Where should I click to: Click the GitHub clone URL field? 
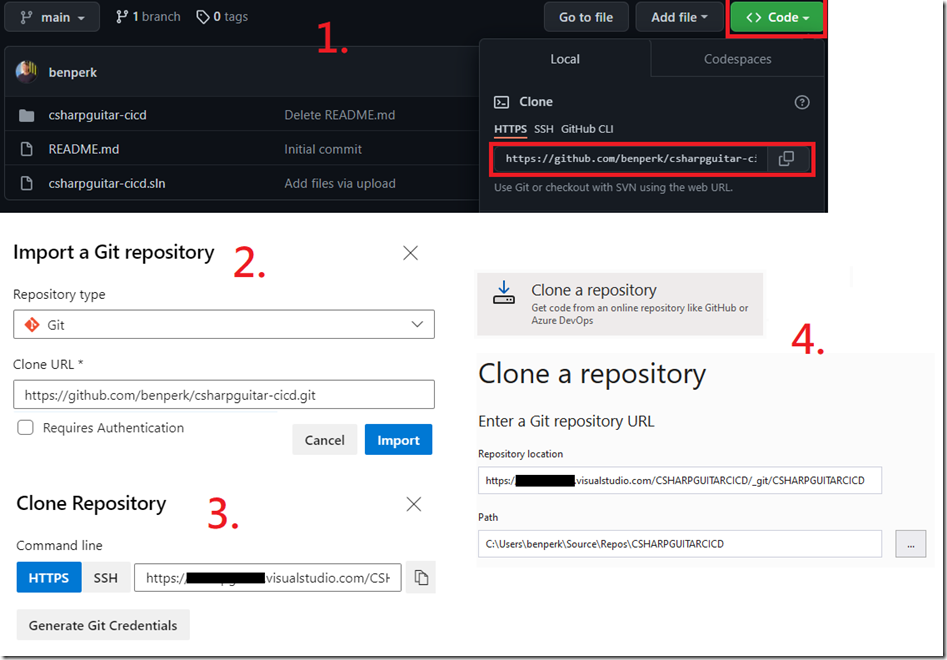coord(631,159)
